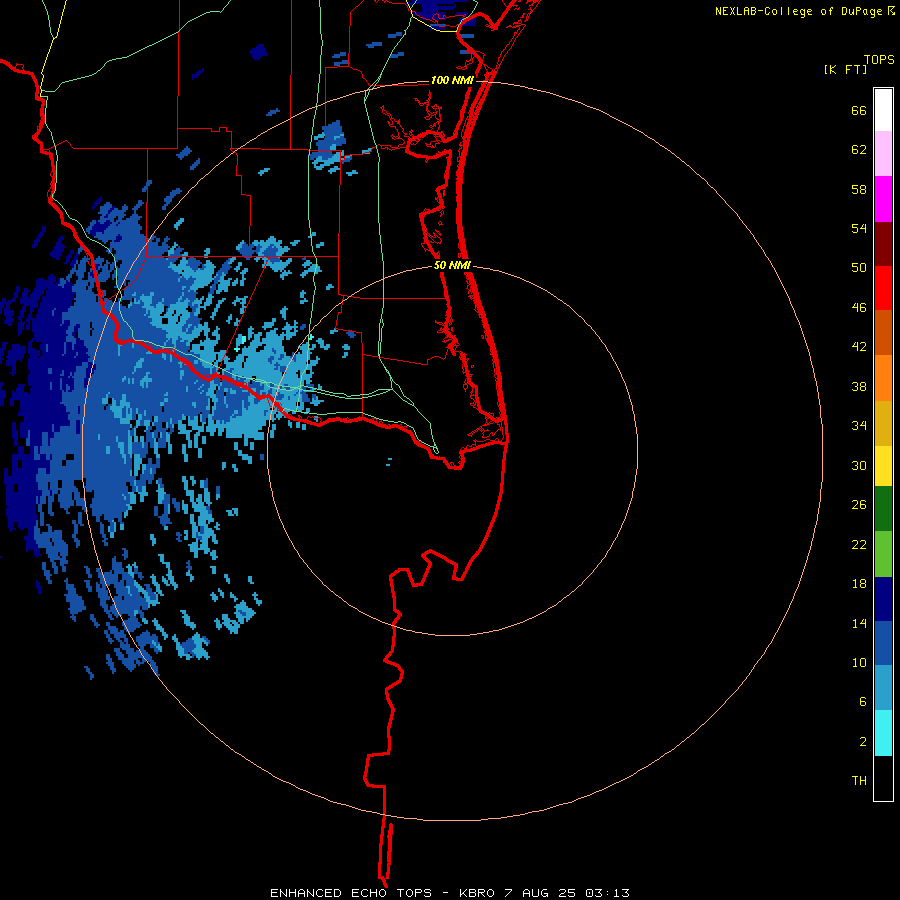Image resolution: width=900 pixels, height=900 pixels.
Task: Click the 26 legend value
Action: coord(859,505)
